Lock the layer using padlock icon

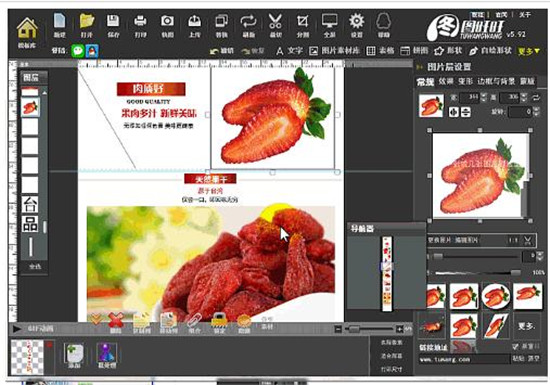[x=219, y=323]
